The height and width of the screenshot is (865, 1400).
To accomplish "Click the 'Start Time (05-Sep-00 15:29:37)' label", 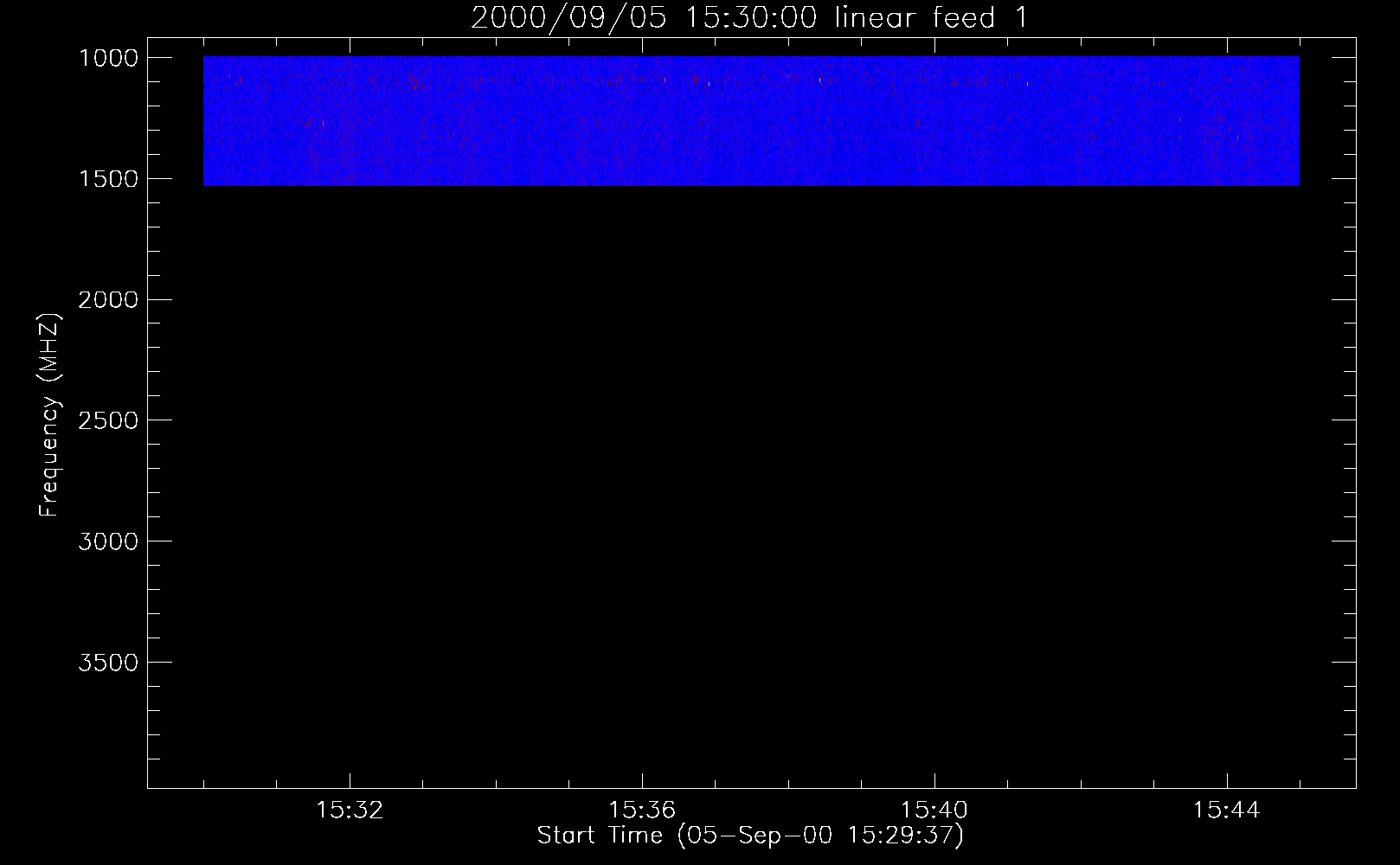I will tap(750, 836).
